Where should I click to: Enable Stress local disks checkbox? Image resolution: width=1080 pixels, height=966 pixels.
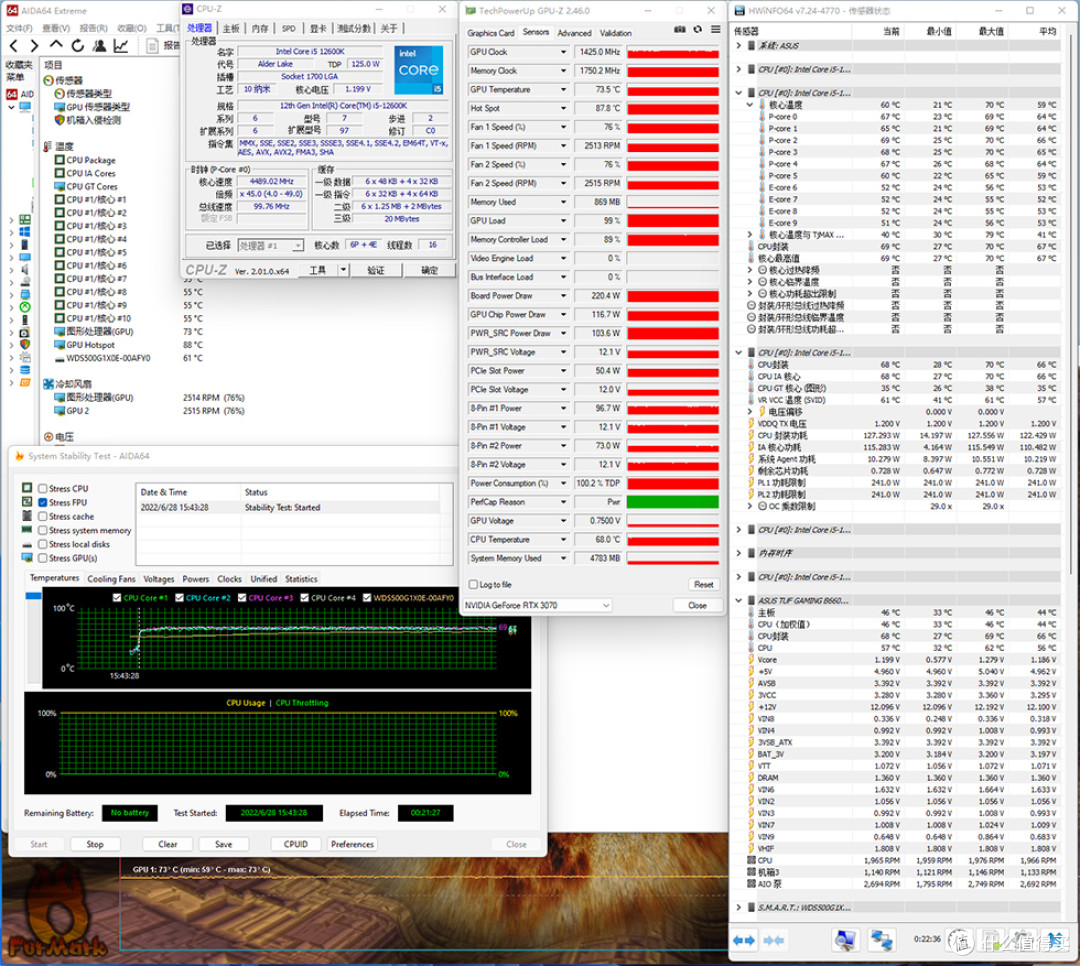tap(43, 544)
